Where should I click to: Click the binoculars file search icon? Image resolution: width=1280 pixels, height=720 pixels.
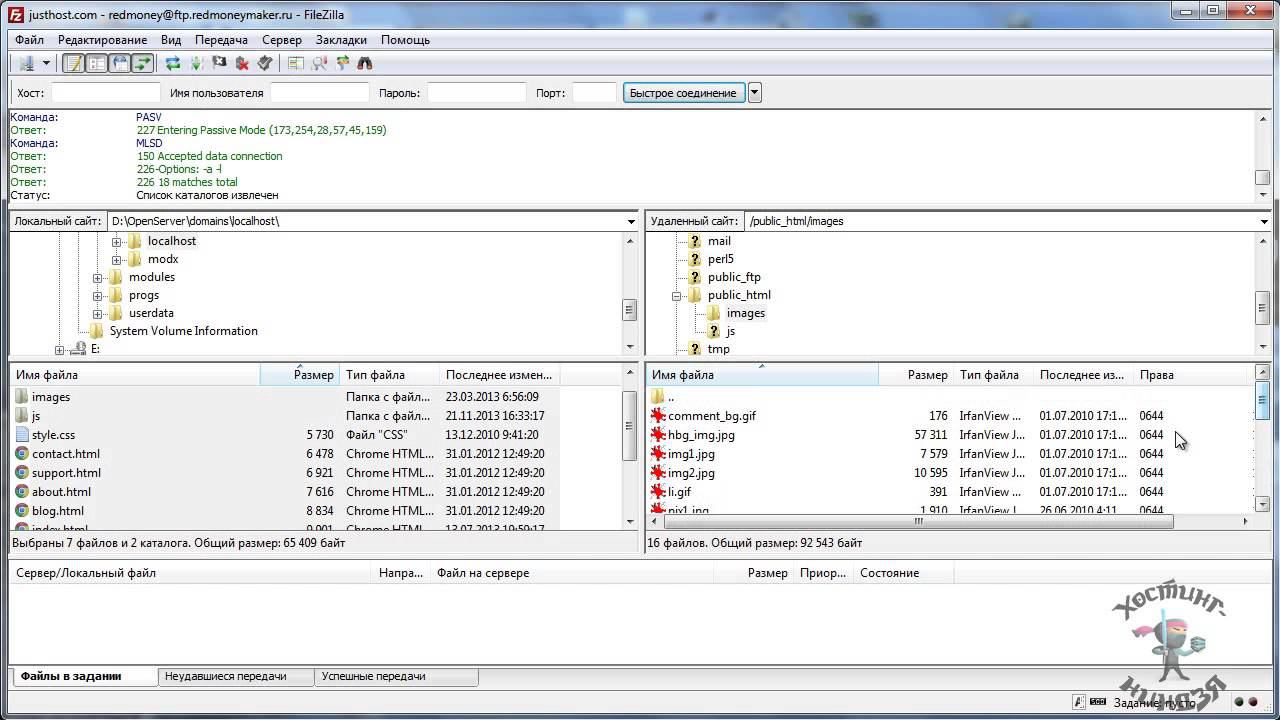pos(365,63)
